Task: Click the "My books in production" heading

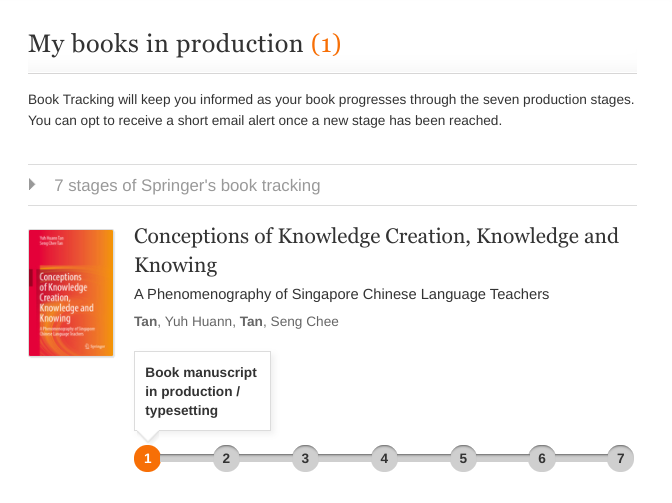Action: coord(165,43)
